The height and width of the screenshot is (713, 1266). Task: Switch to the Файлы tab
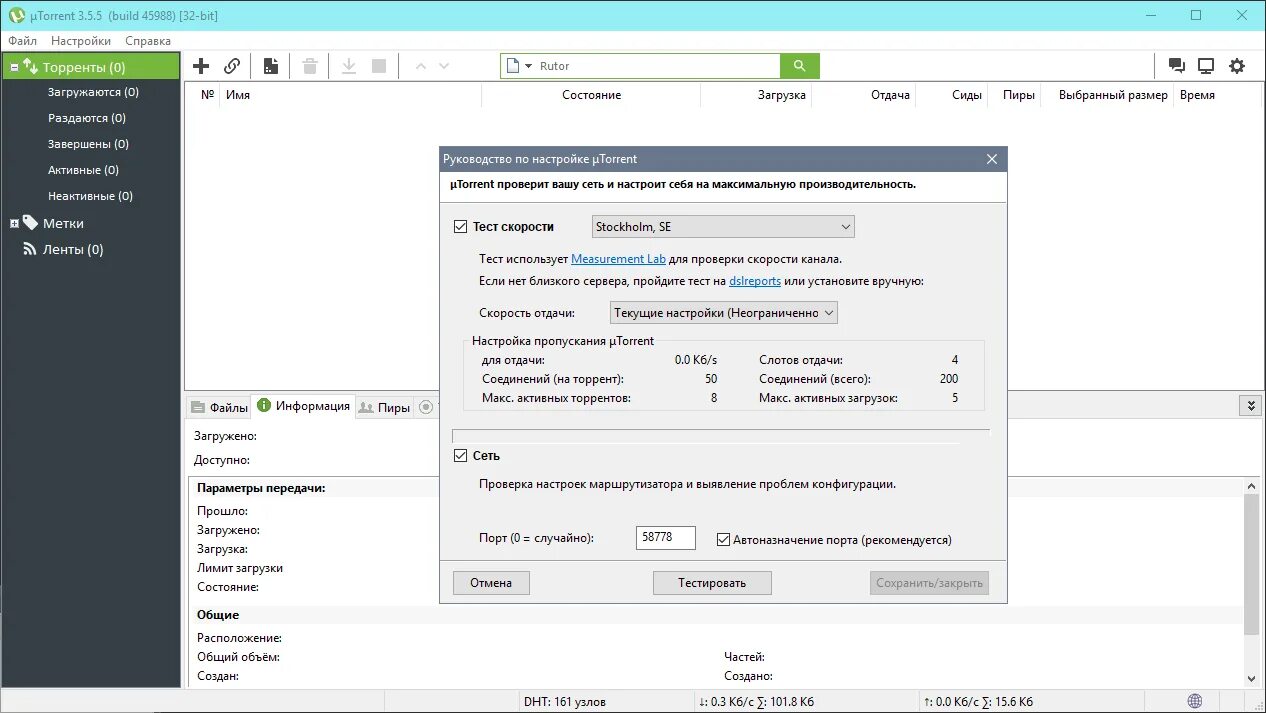point(219,407)
